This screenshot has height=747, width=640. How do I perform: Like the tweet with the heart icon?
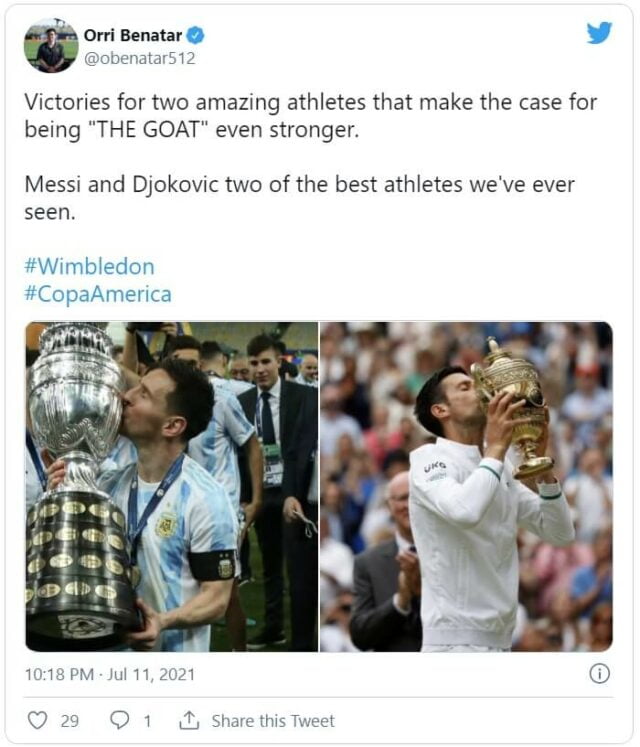point(37,720)
